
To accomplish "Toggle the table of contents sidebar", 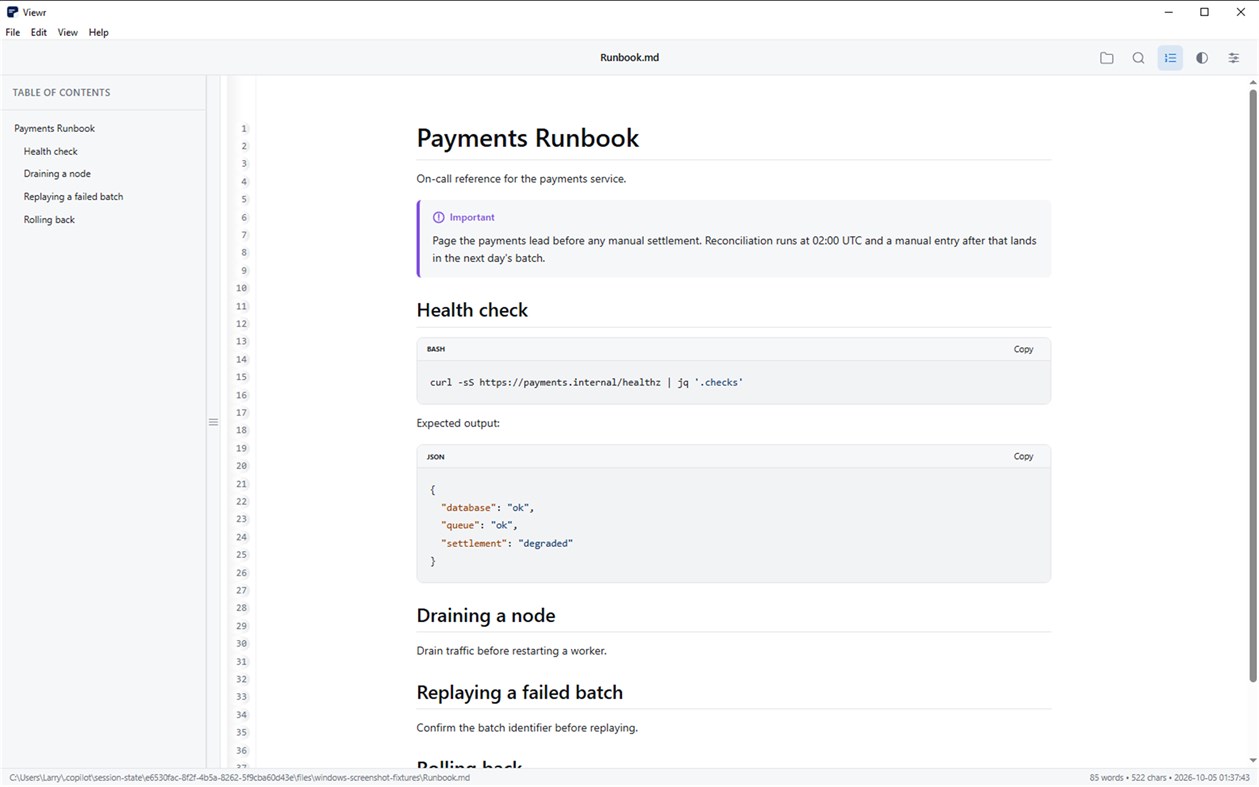I will (x=1170, y=58).
